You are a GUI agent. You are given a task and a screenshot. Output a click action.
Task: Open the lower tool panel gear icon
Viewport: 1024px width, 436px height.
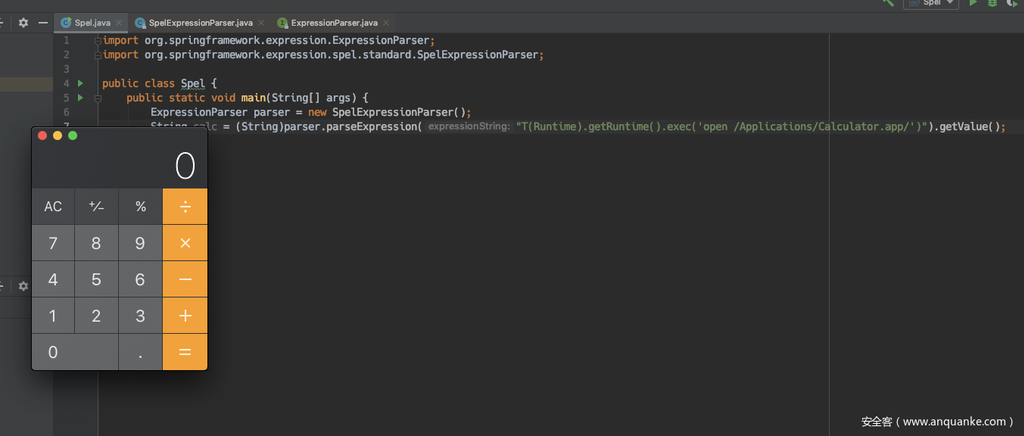(23, 286)
